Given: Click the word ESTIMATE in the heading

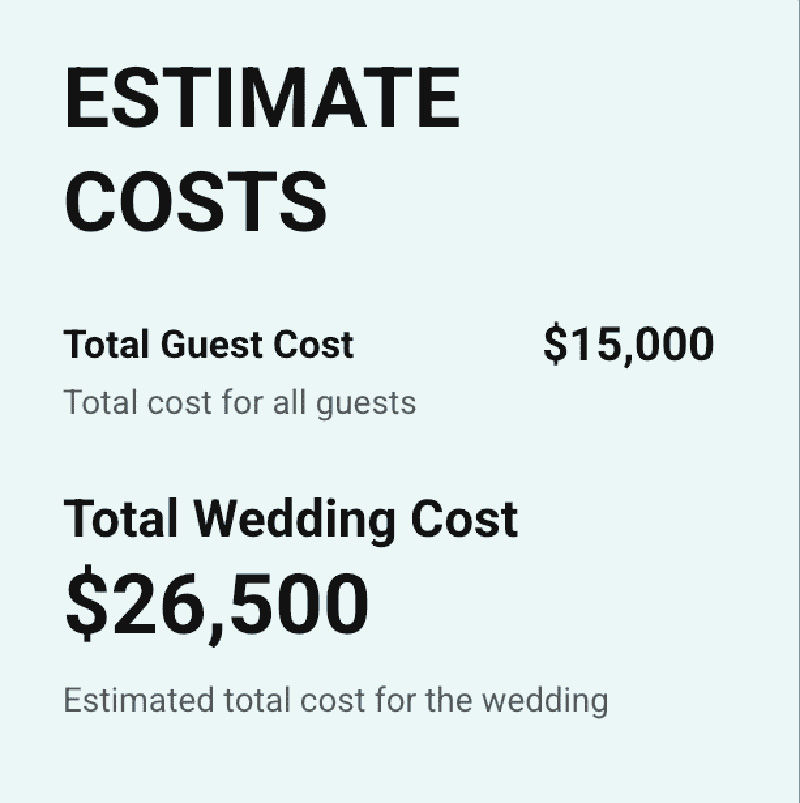Looking at the screenshot, I should [x=262, y=100].
